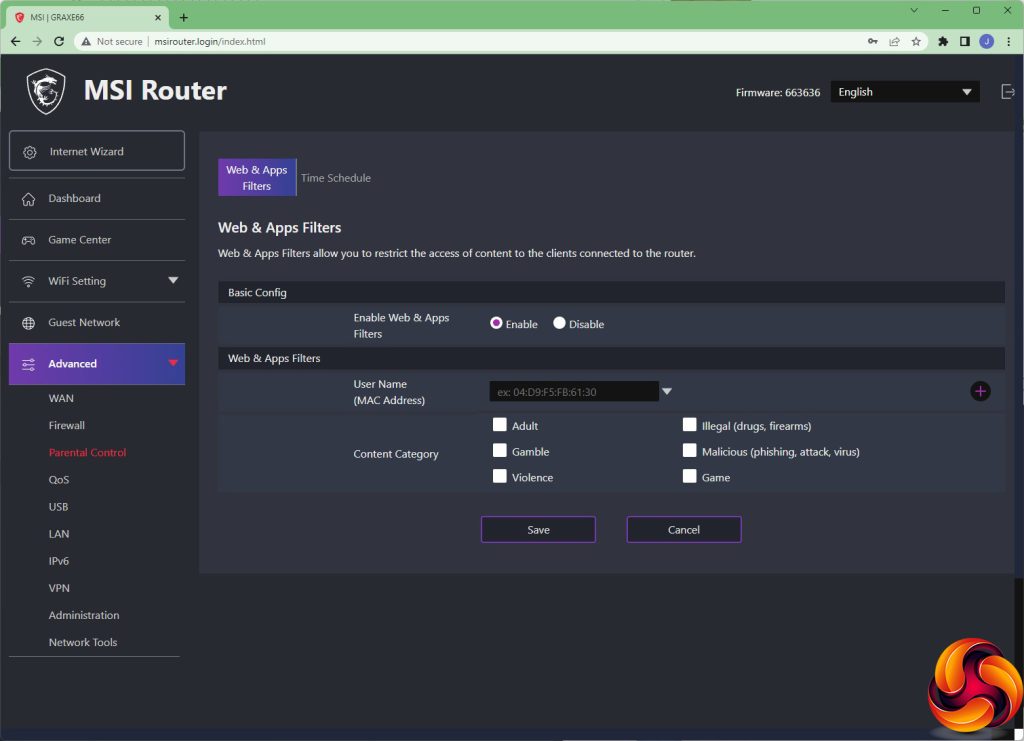Open the Firewall menu item
Screen dimensions: 1024x741
[67, 426]
